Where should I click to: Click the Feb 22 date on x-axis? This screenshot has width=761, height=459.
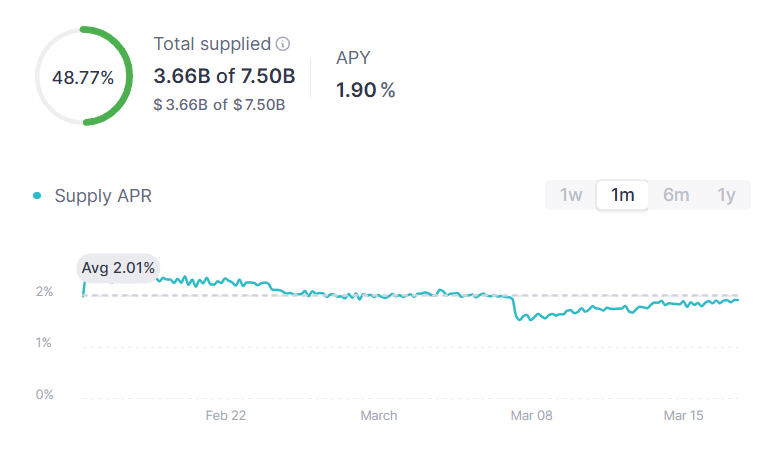tap(224, 415)
